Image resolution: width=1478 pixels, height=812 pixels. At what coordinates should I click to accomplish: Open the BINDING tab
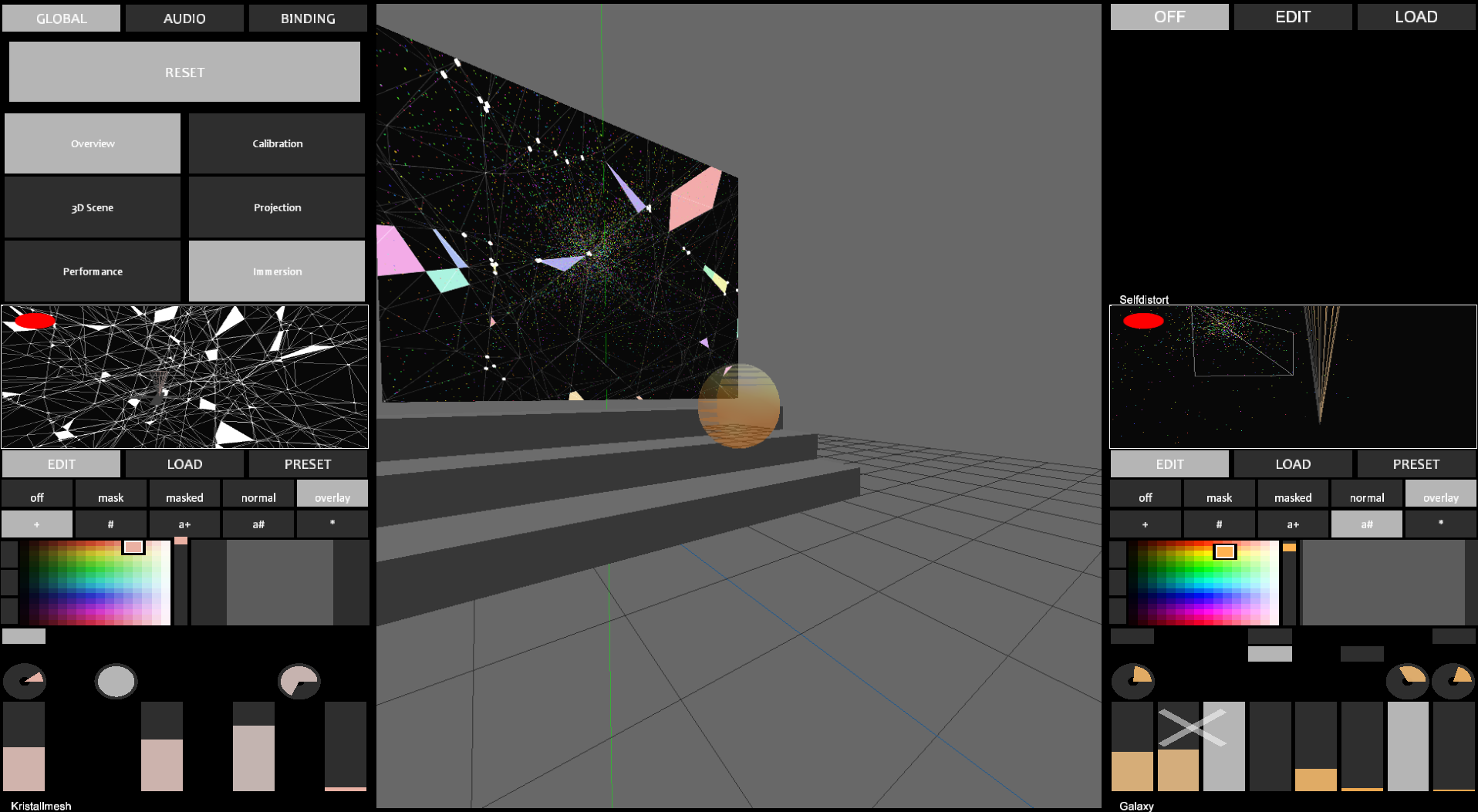[308, 19]
